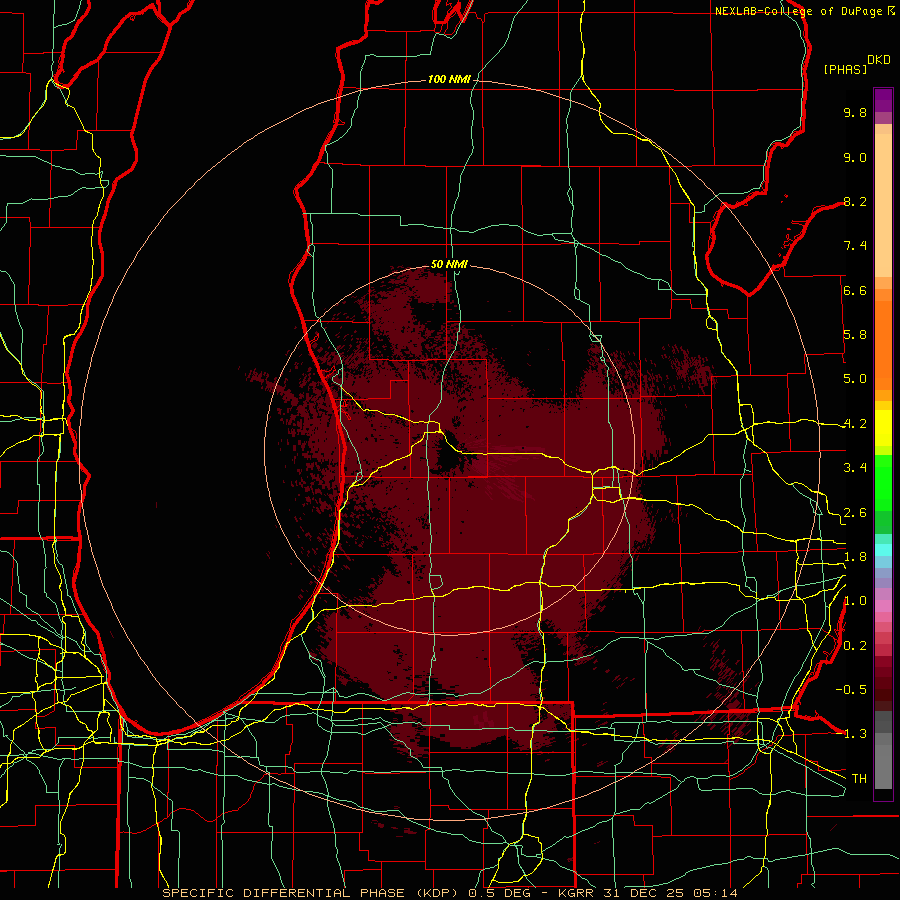This screenshot has height=900, width=900.
Task: Click the -0.5 legend value
Action: click(851, 690)
